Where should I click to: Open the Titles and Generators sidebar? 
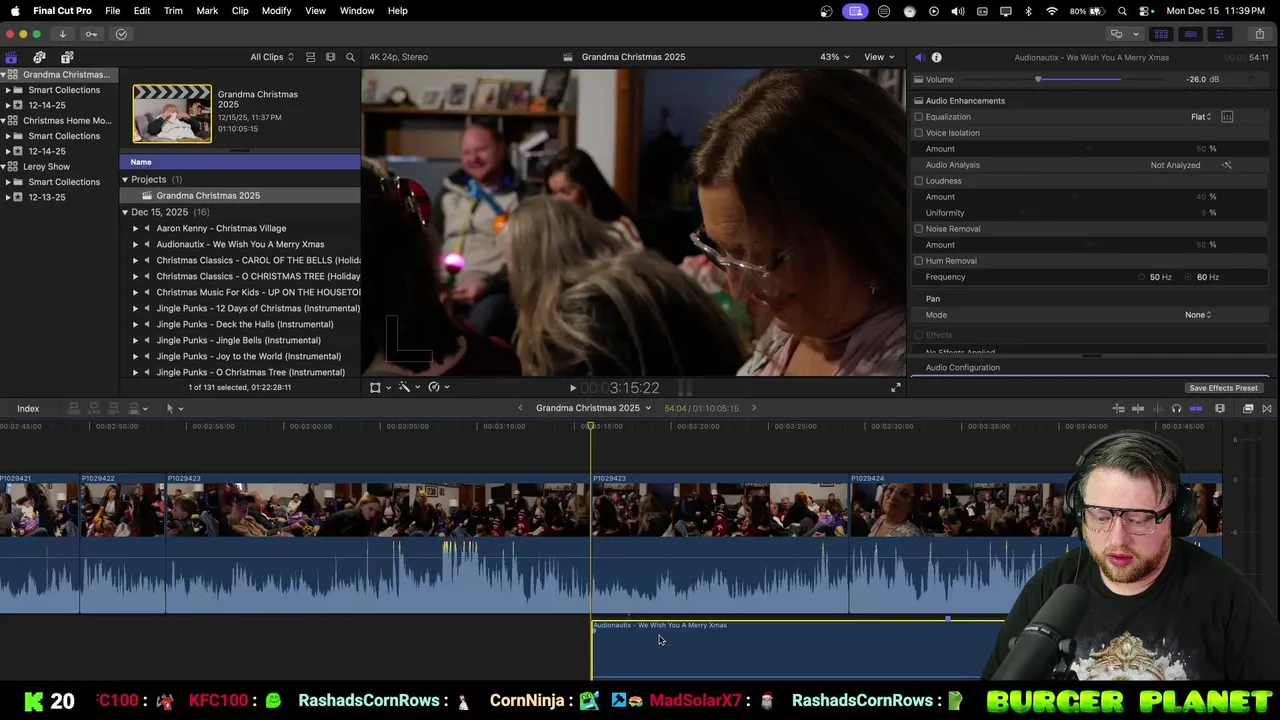[x=67, y=57]
